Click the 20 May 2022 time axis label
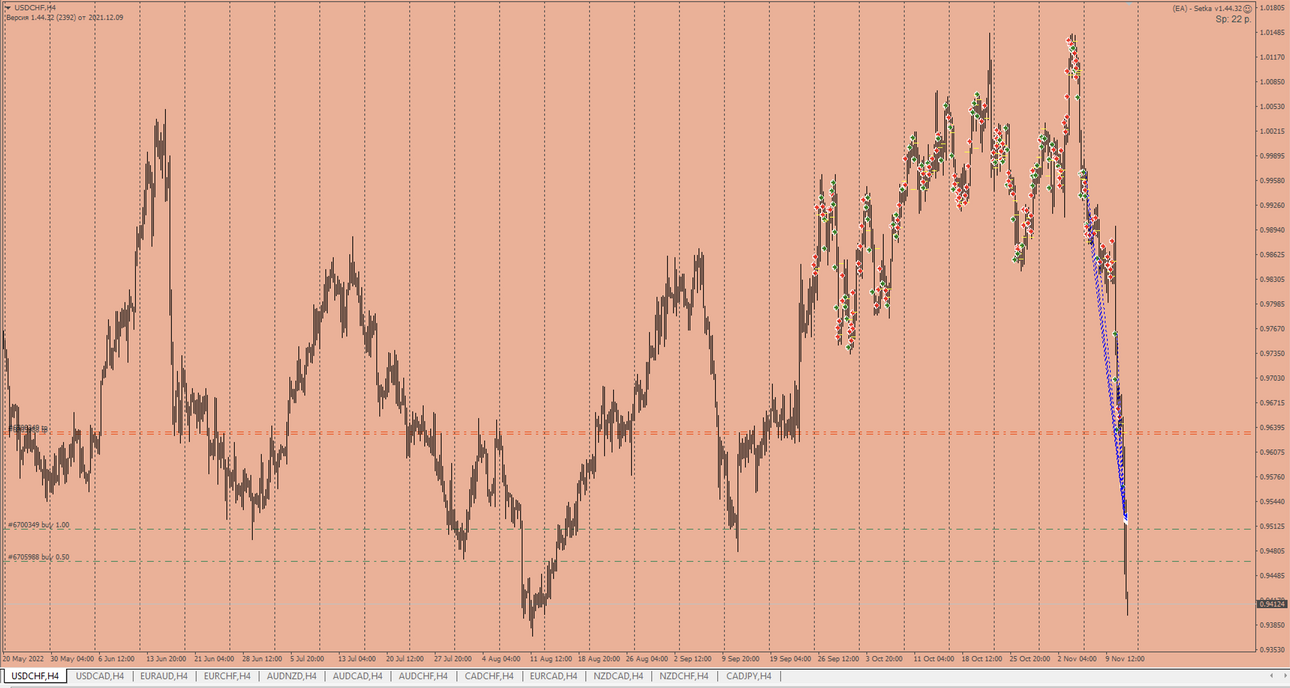The height and width of the screenshot is (688, 1290). [x=23, y=659]
